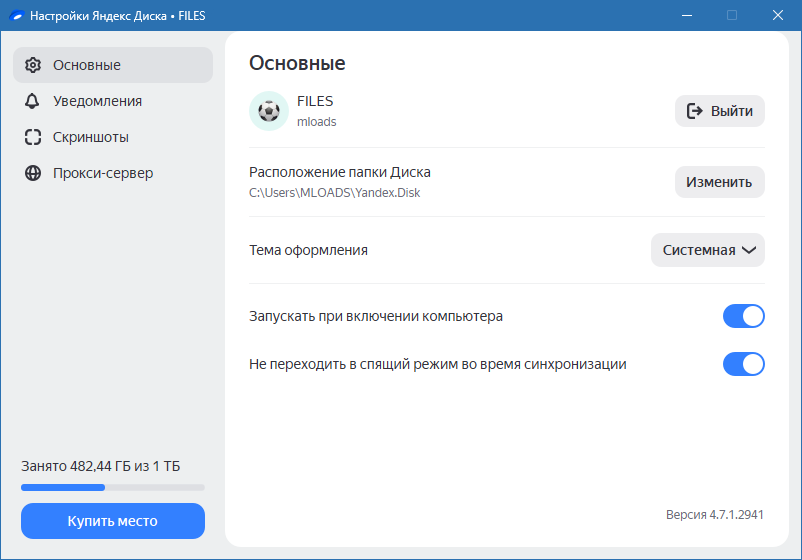Open the Системная theme dropdown

pos(708,250)
